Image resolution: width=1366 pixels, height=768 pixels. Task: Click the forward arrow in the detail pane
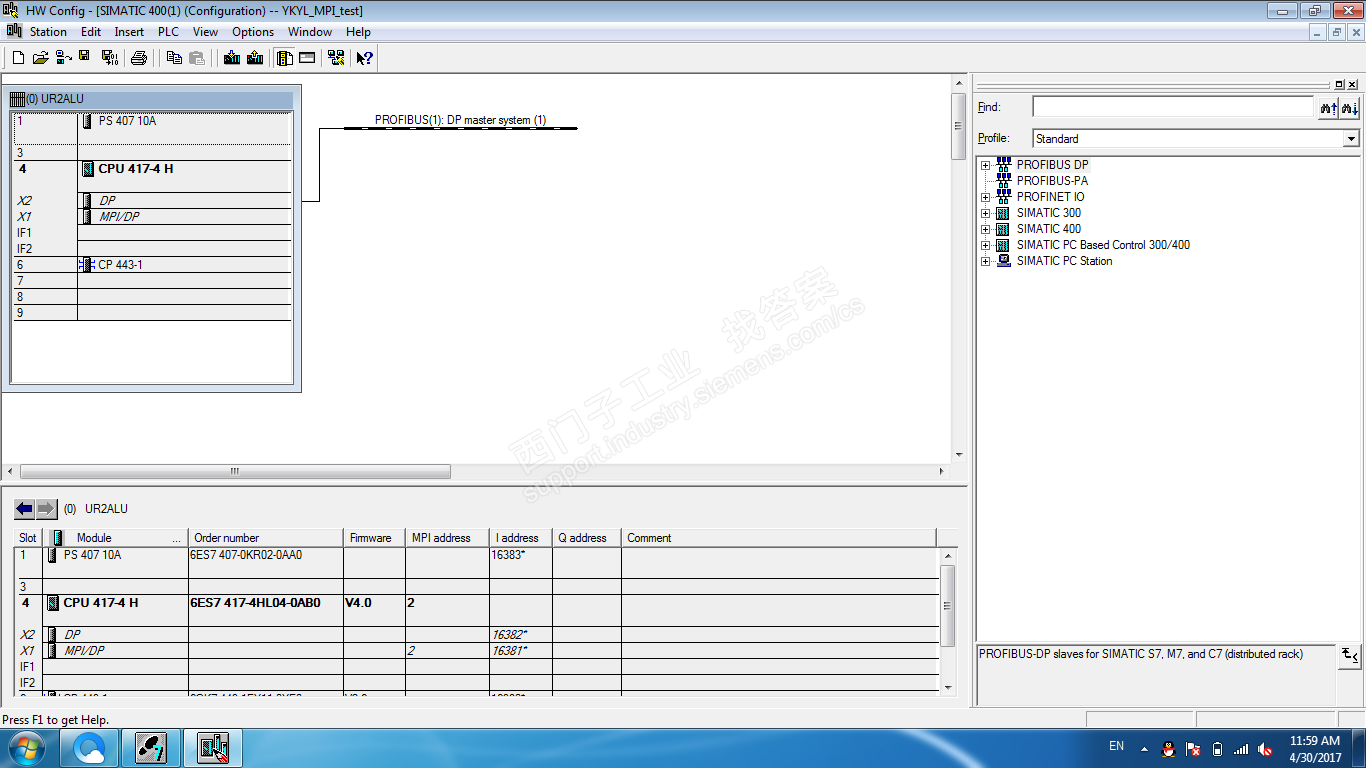(x=46, y=509)
